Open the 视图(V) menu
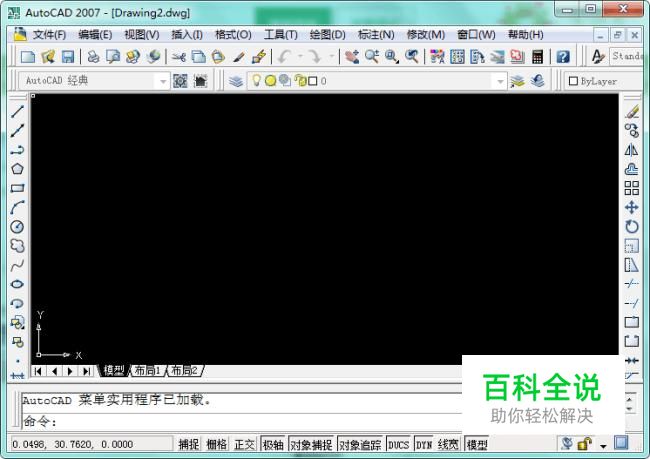 coord(142,35)
